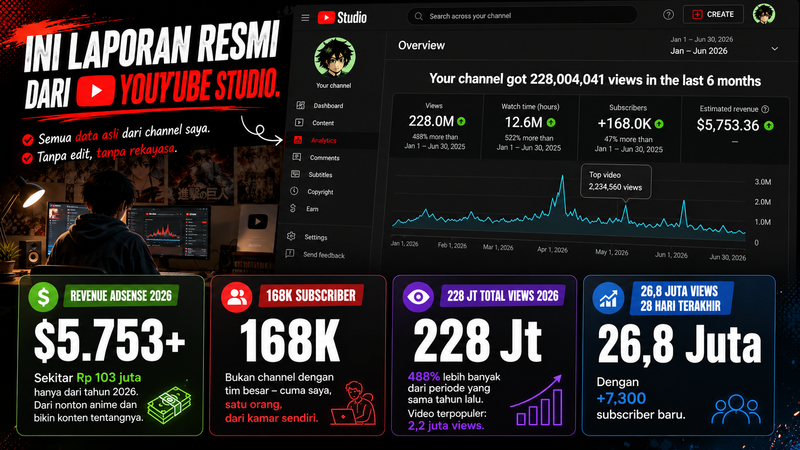Click the '+7,300' blue text

[621, 398]
